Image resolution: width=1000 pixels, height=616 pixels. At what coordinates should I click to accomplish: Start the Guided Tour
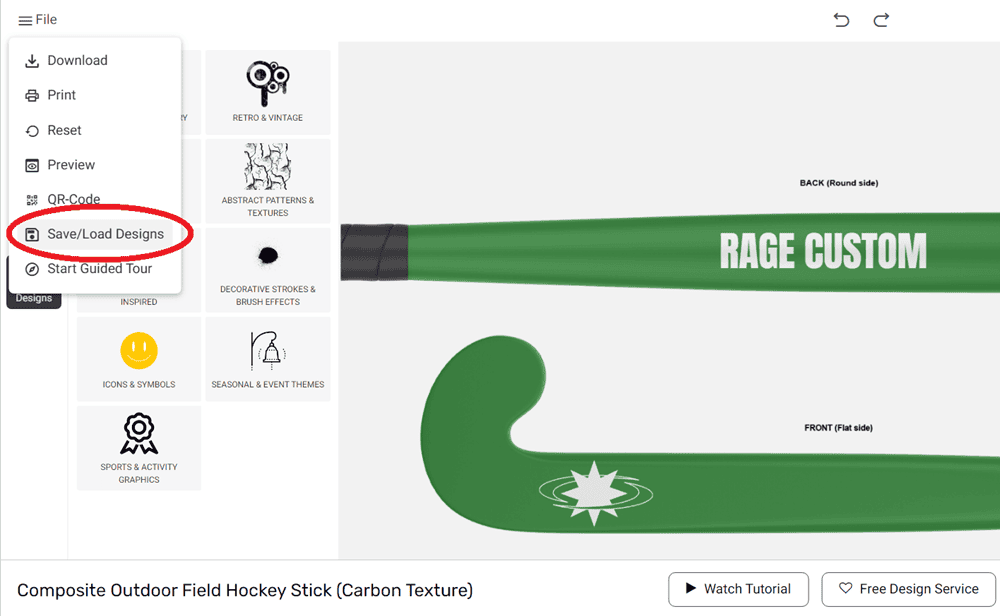(99, 269)
